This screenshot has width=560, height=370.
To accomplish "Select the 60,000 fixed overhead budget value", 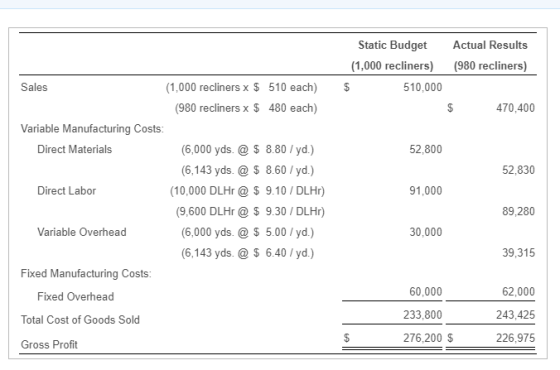I will [426, 292].
